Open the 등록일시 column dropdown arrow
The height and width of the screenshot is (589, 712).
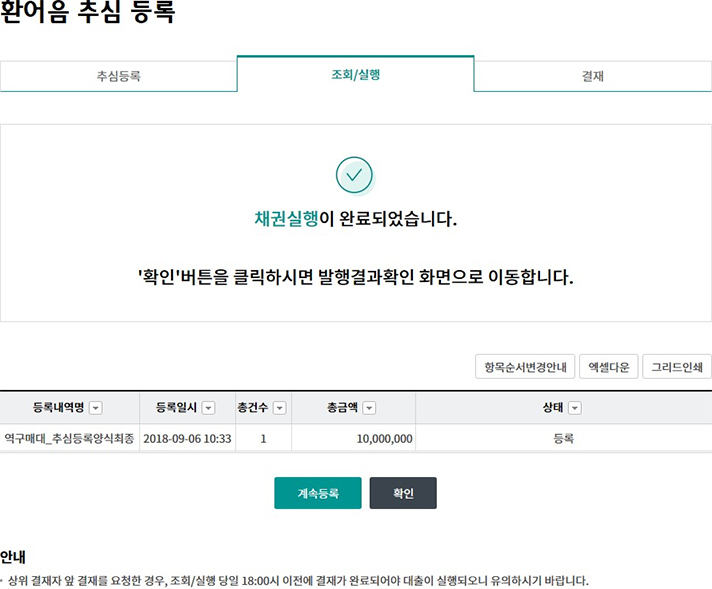208,408
